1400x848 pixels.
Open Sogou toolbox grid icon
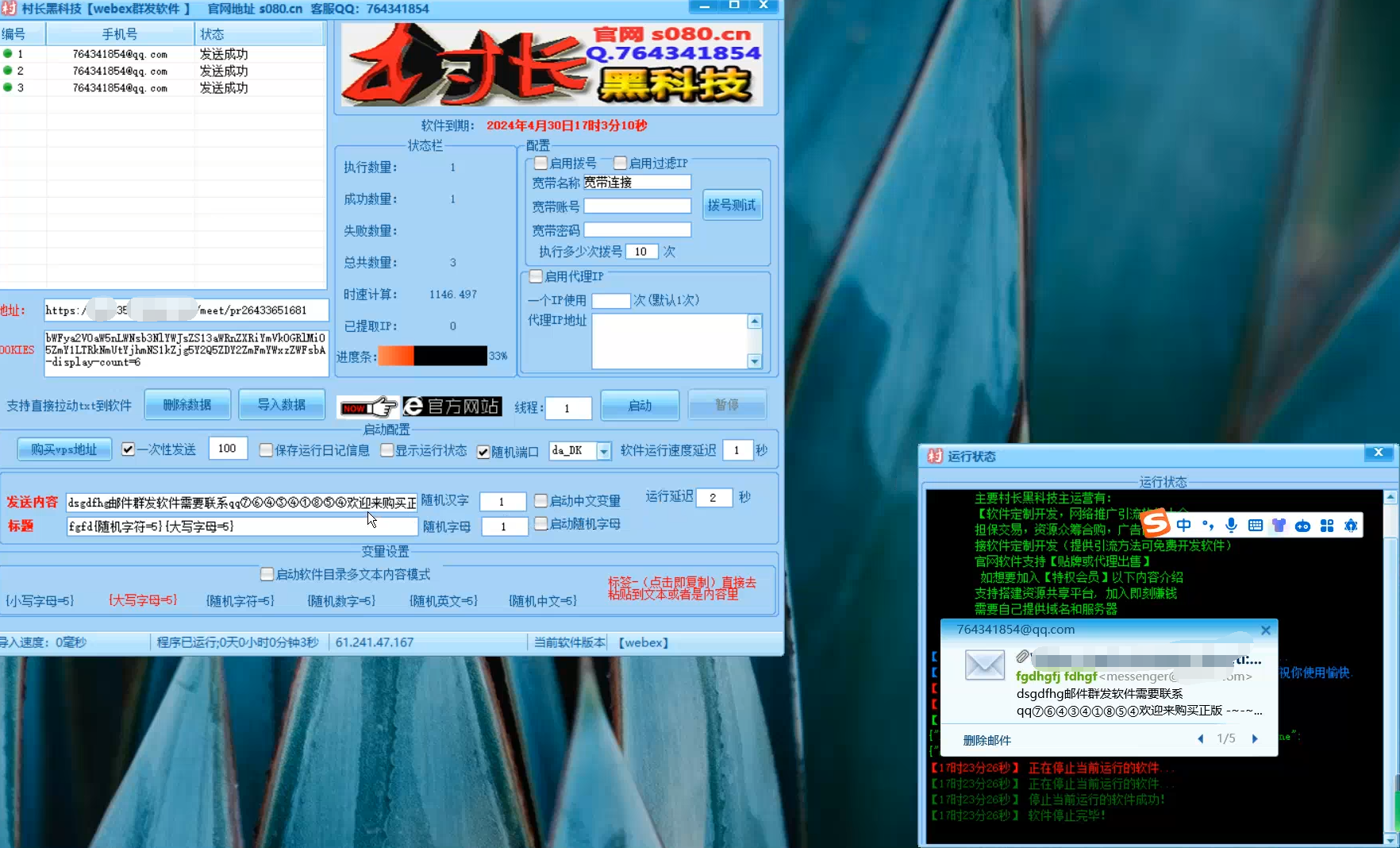pyautogui.click(x=1327, y=526)
